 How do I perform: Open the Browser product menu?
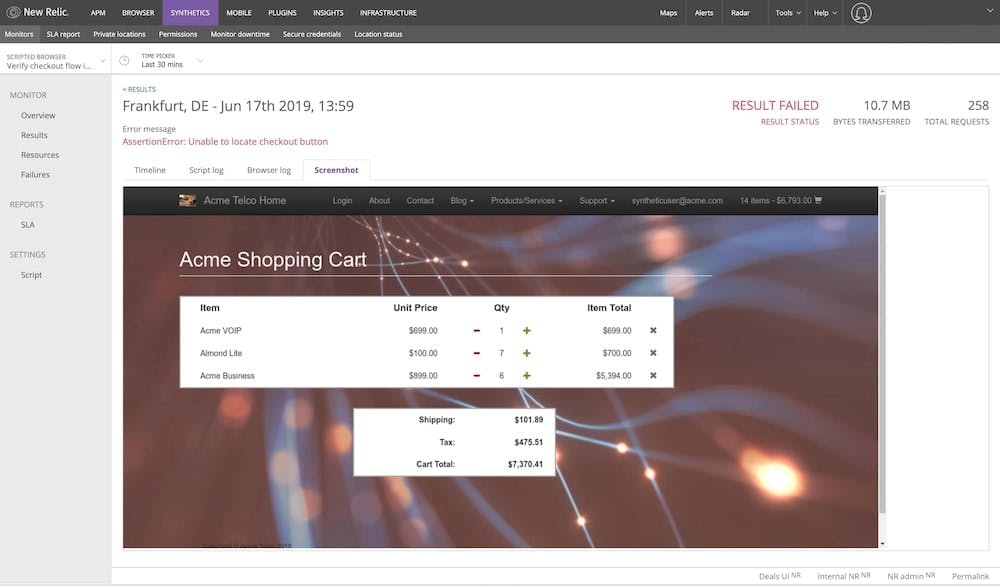click(138, 13)
